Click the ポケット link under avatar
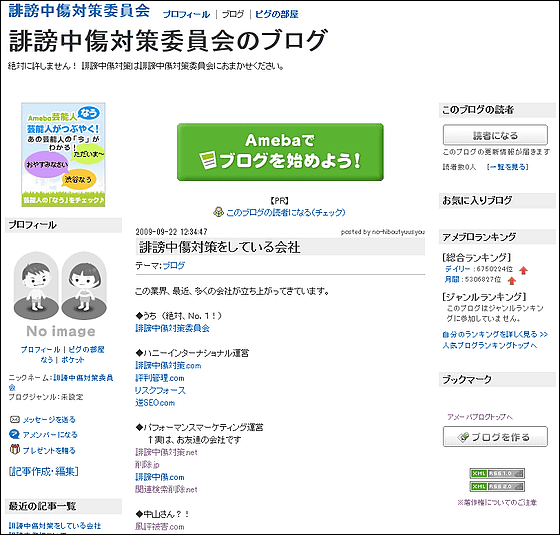The image size is (560, 535). click(72, 360)
